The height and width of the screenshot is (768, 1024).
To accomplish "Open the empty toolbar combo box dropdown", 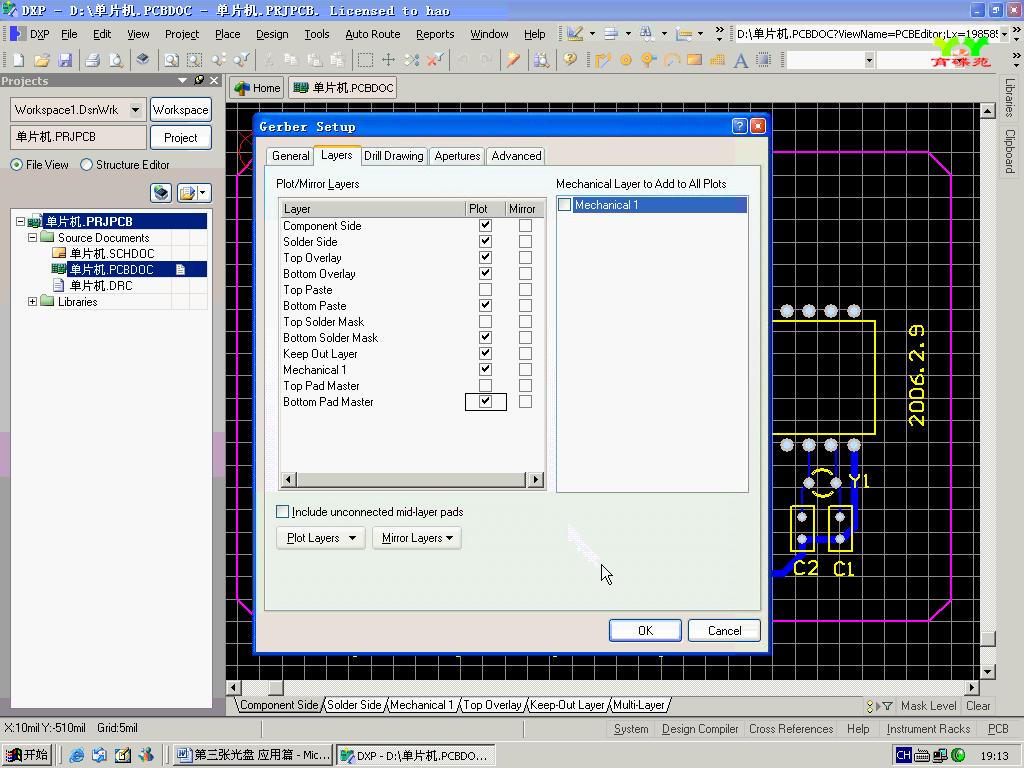I will click(x=869, y=61).
